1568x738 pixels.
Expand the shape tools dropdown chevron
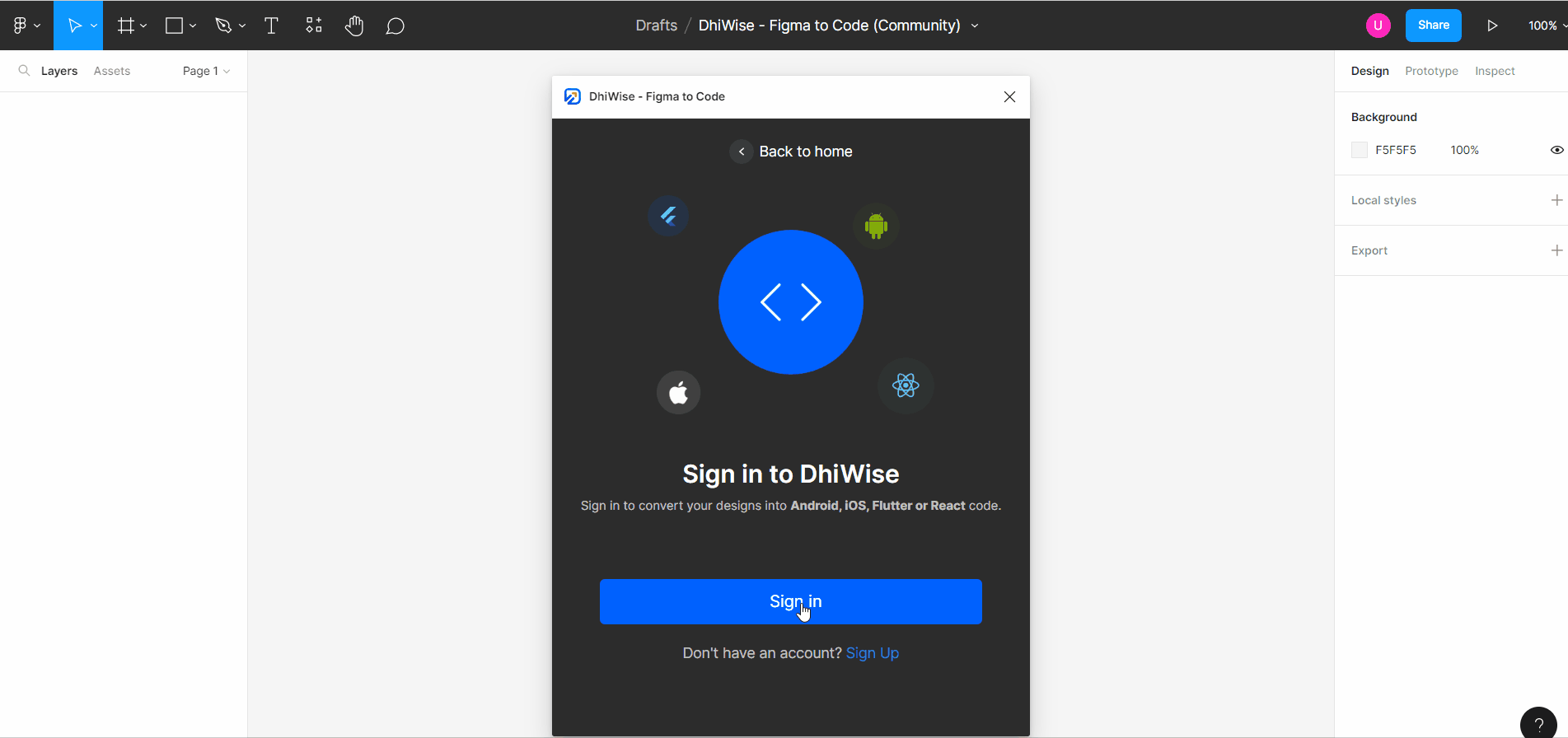193,26
